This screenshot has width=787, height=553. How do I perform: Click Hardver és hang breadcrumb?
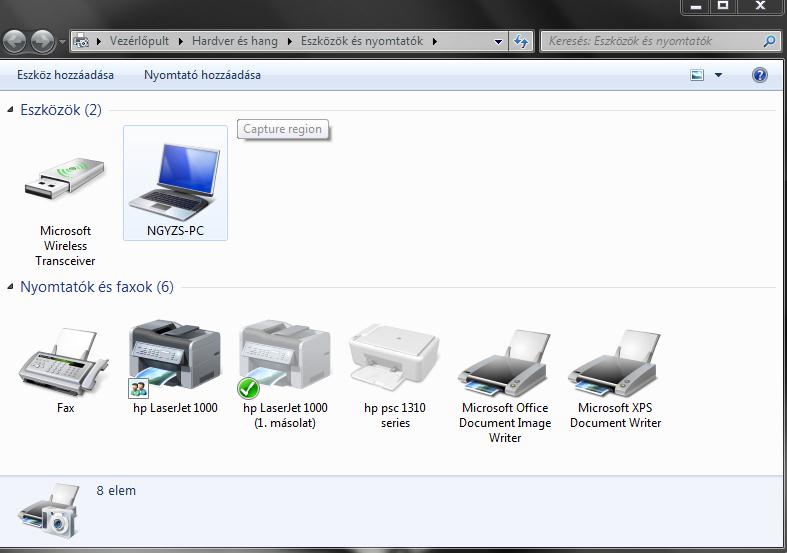(x=235, y=41)
